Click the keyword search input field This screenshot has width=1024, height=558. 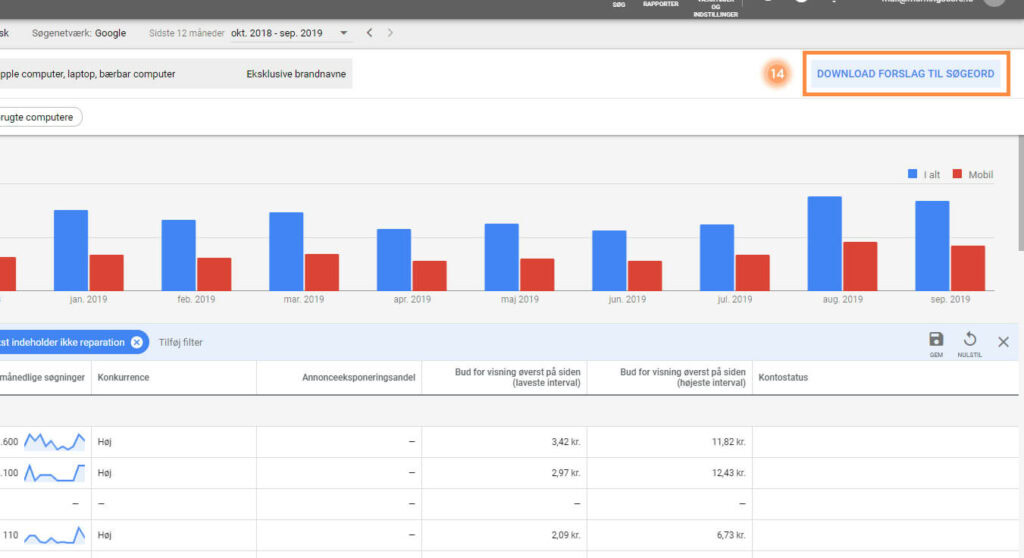coord(90,74)
